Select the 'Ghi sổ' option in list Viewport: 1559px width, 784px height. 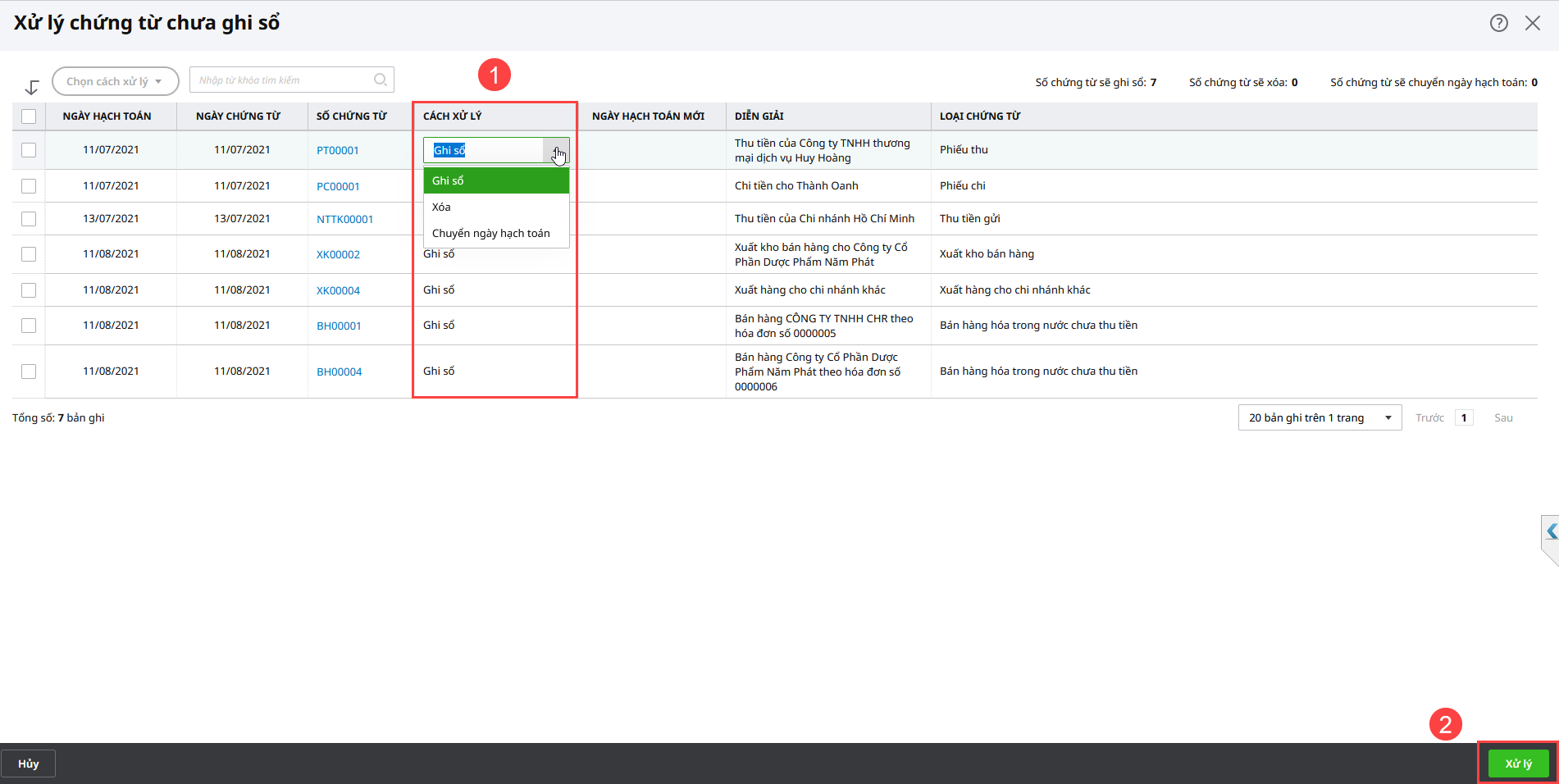tap(448, 180)
